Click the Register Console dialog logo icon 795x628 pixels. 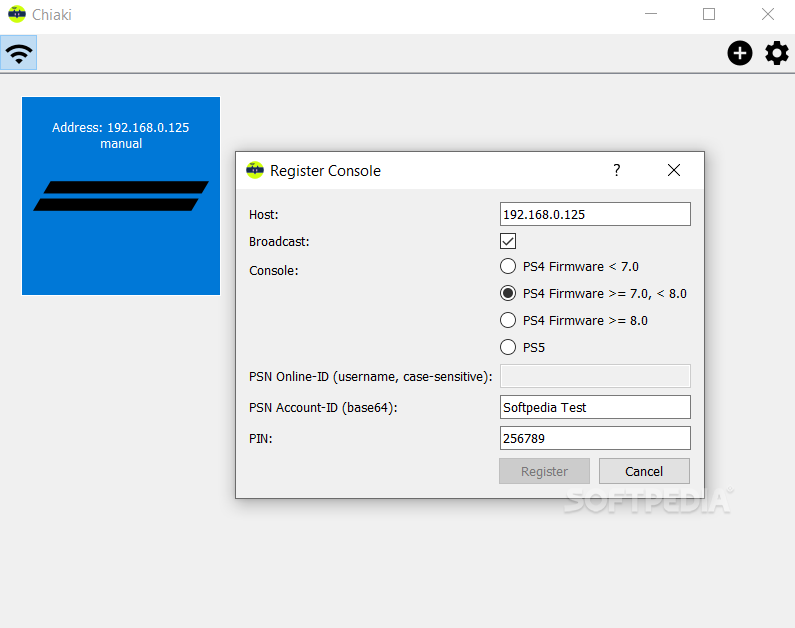[x=255, y=170]
